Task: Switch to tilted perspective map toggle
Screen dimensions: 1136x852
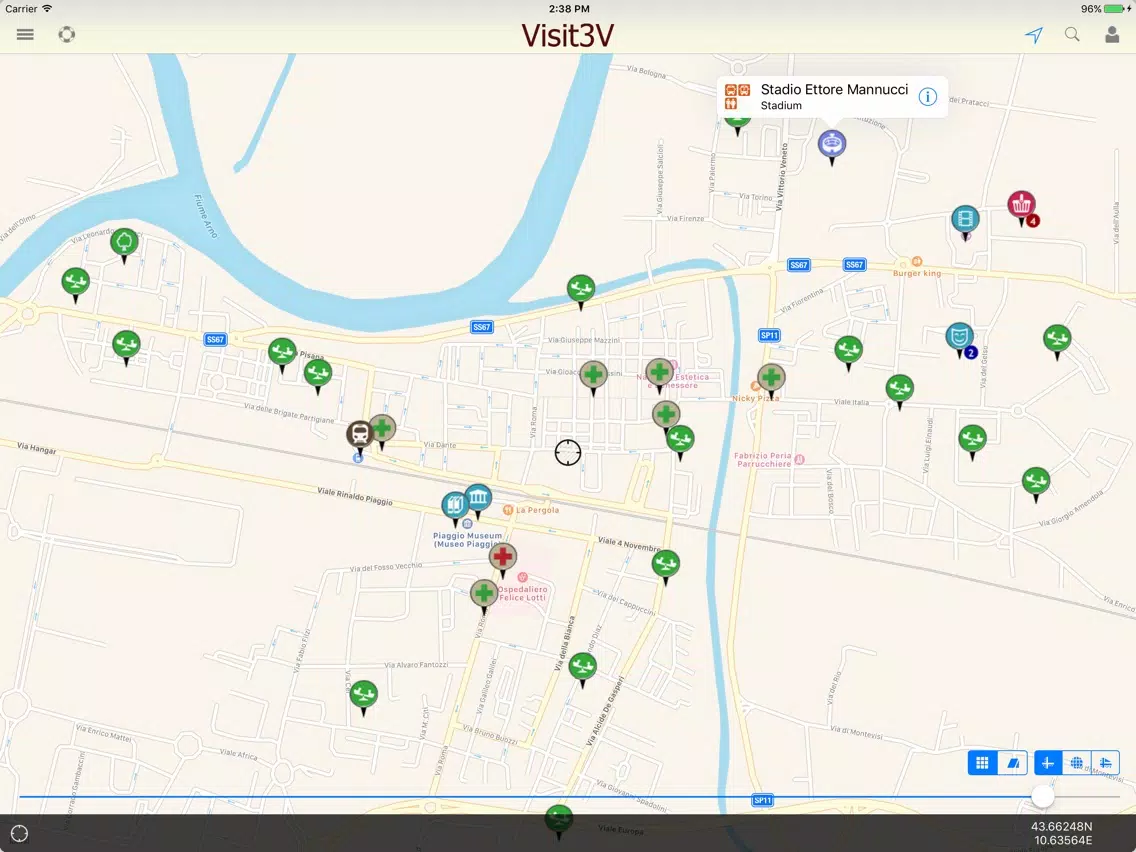Action: pos(1013,762)
